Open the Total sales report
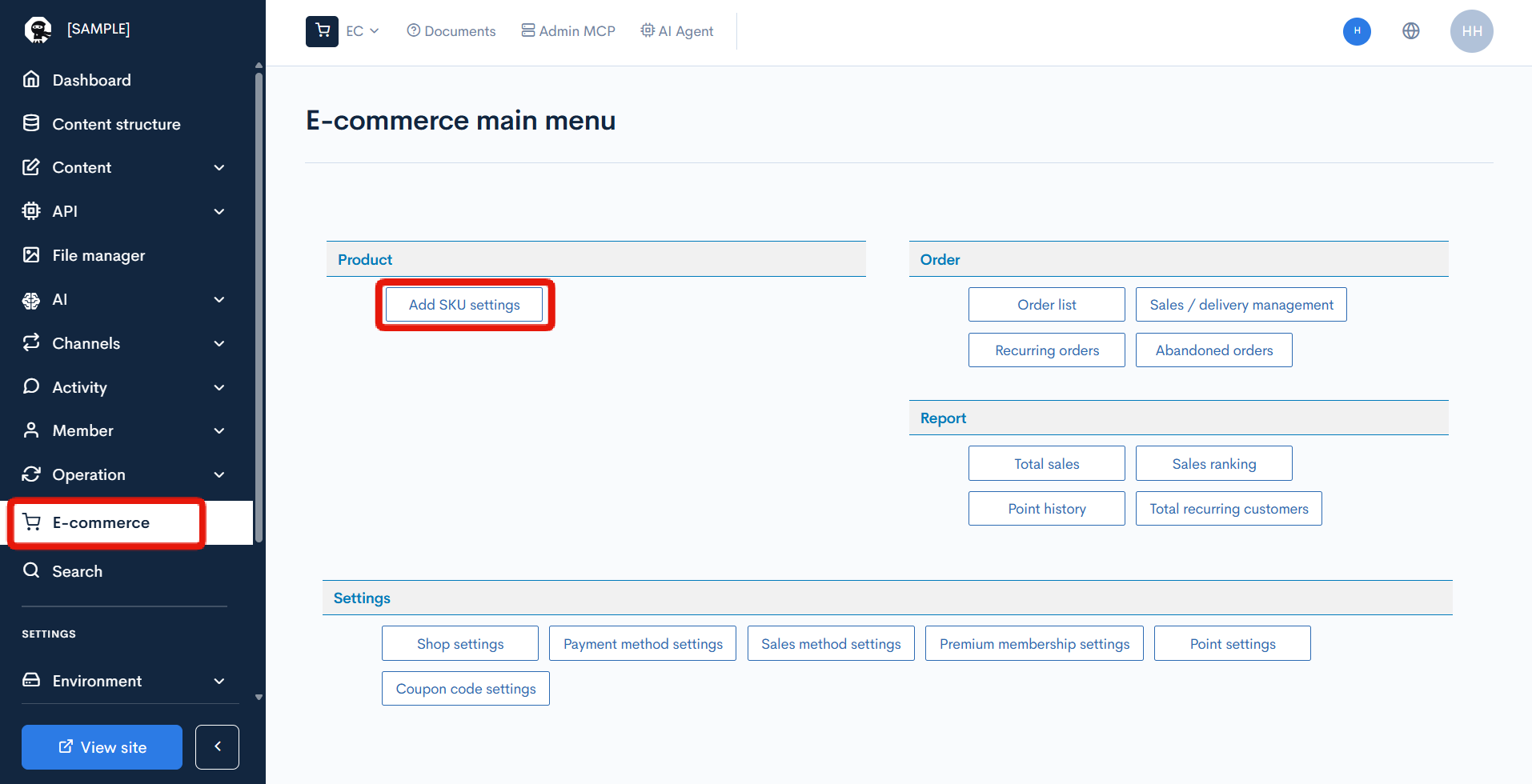The height and width of the screenshot is (784, 1532). coord(1046,463)
